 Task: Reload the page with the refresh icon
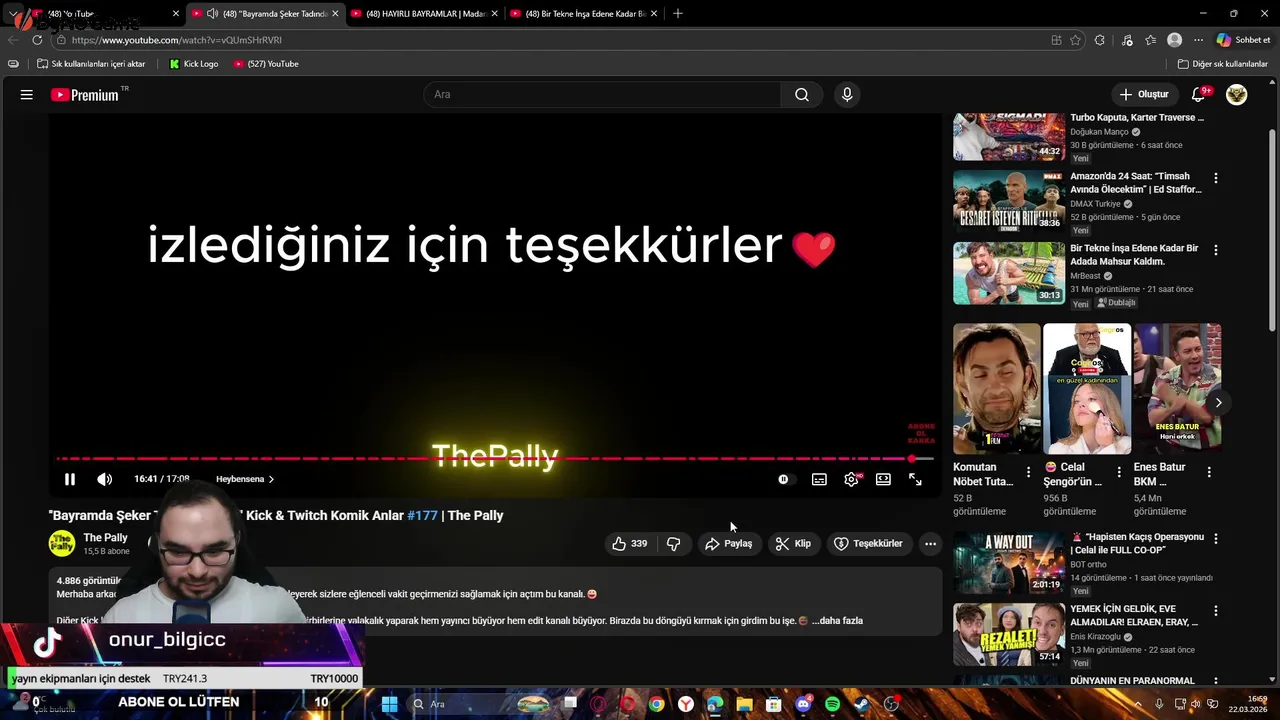click(37, 40)
